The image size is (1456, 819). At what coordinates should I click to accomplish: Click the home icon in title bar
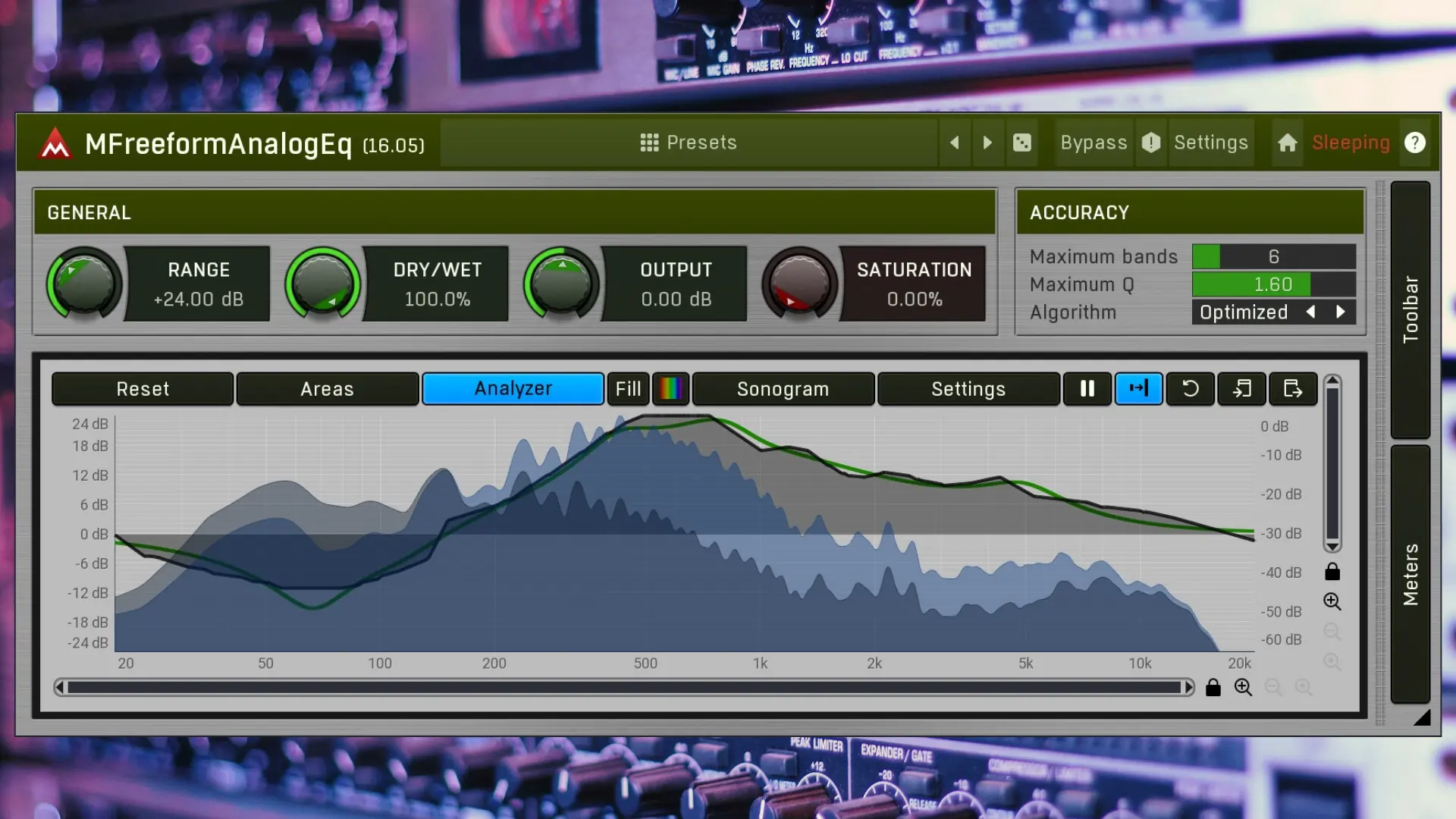point(1287,143)
